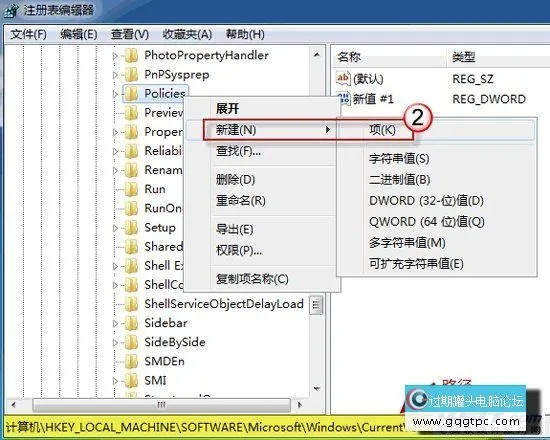Click the registry path in the status bar

coord(205,427)
